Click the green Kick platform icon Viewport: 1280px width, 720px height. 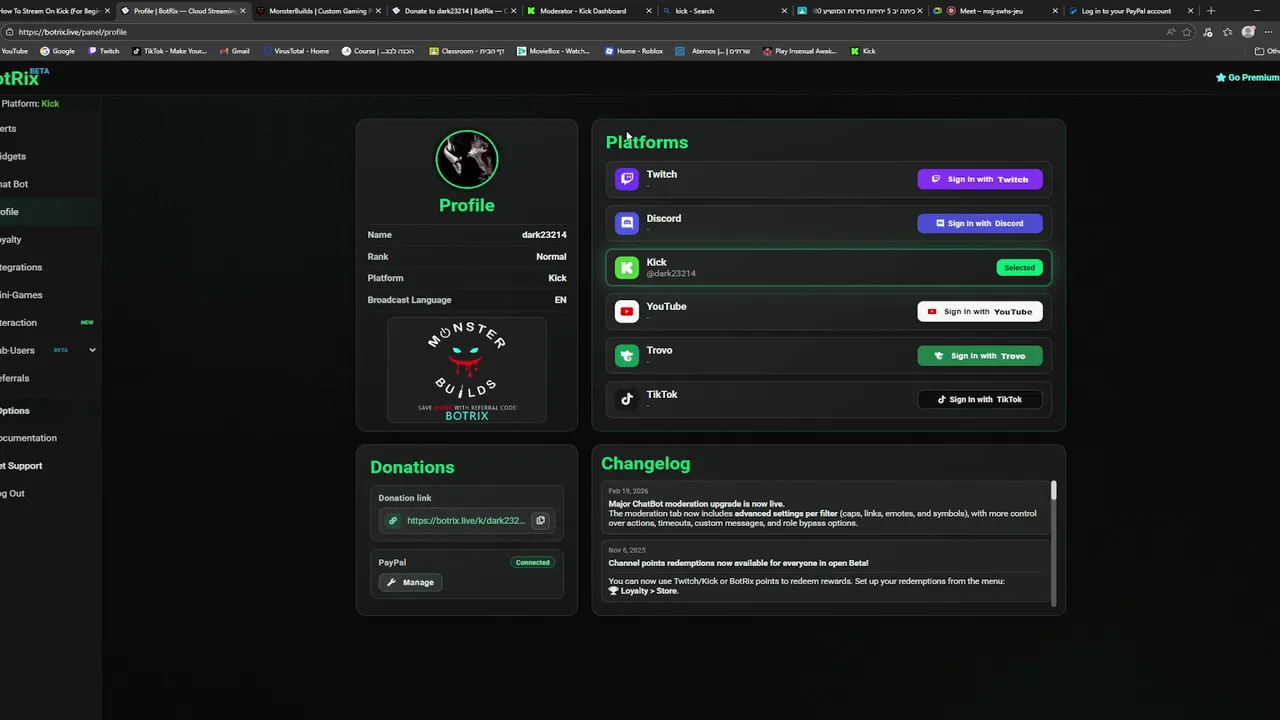(x=627, y=267)
